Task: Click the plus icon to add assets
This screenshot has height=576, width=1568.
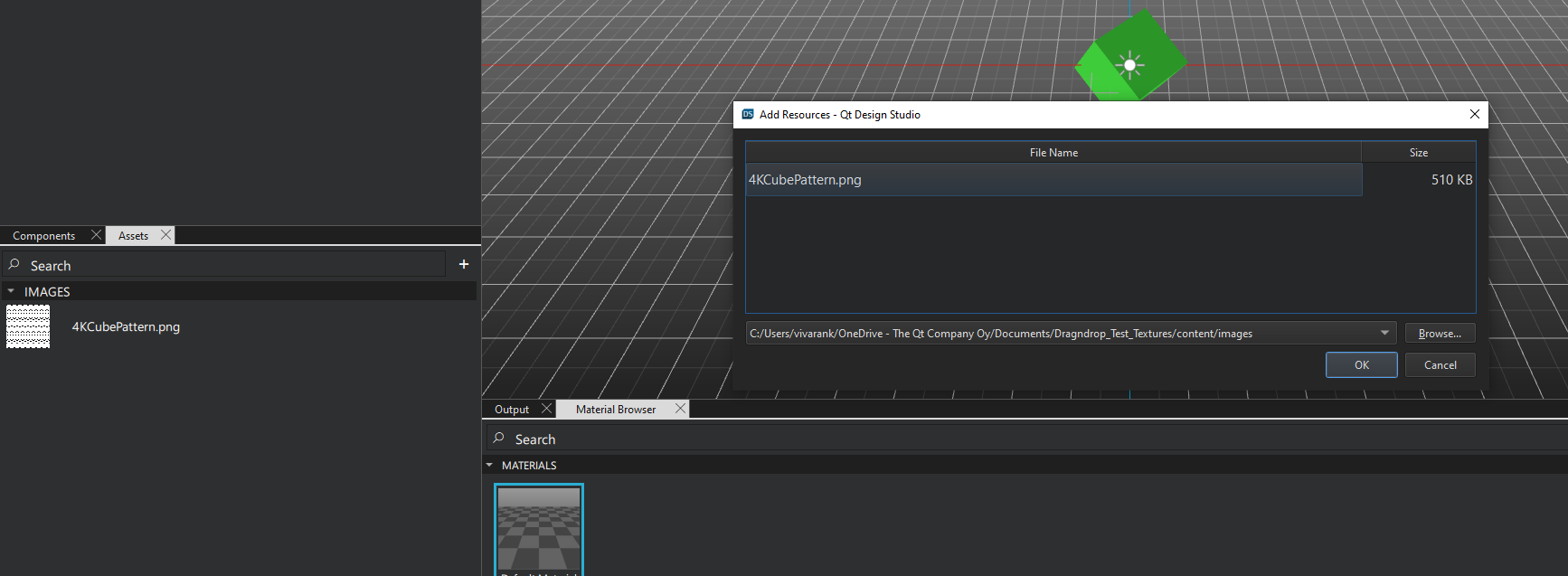Action: click(464, 264)
